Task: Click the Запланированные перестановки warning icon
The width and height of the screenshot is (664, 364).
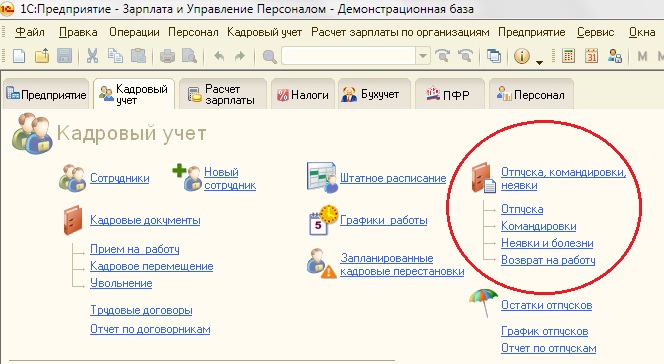Action: click(x=321, y=264)
